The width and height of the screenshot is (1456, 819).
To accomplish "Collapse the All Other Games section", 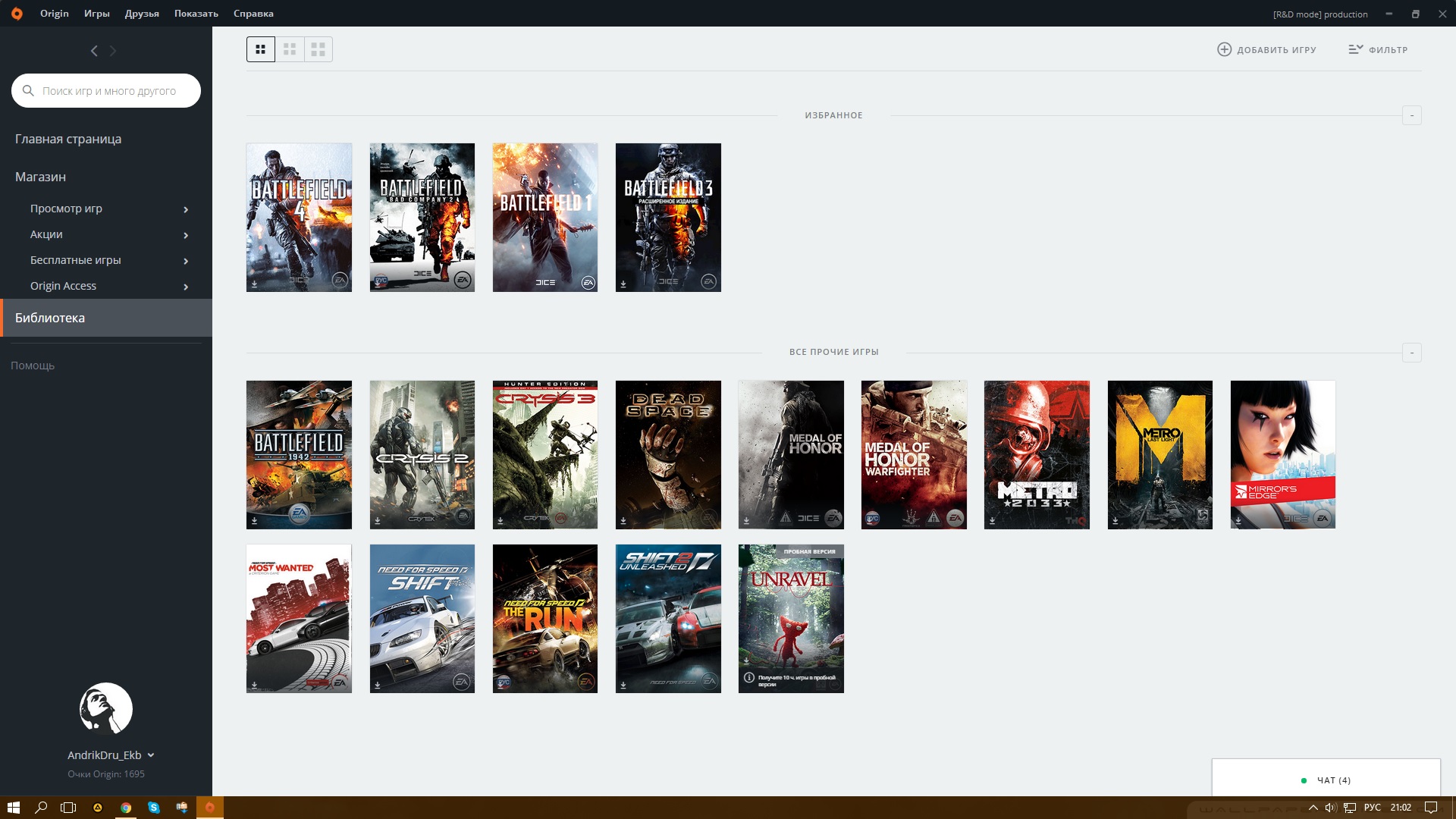I will coord(1411,353).
